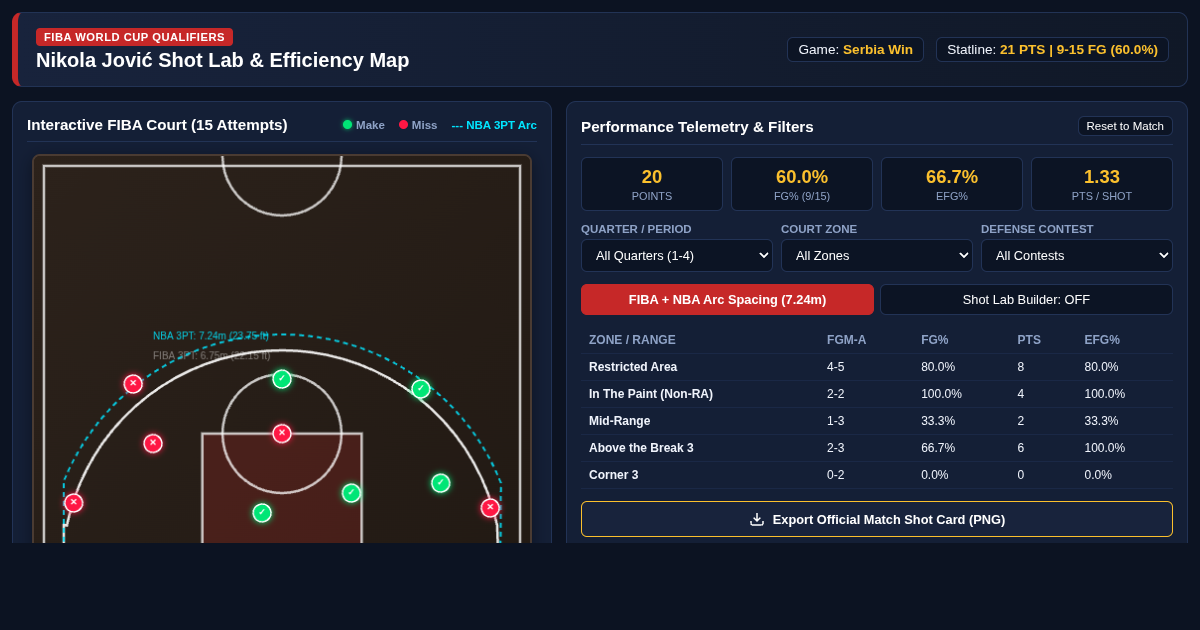
Task: Export Official Match Shot Card PNG
Action: (x=877, y=519)
